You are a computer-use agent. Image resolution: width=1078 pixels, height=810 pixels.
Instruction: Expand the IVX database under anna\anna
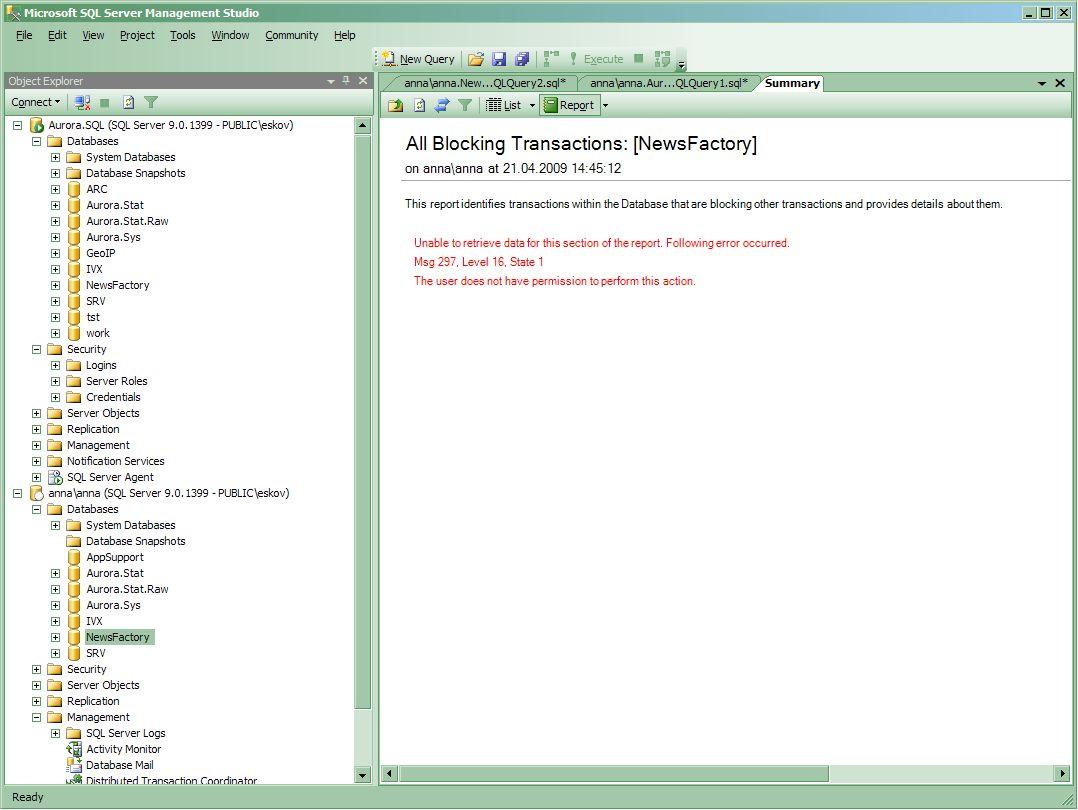point(56,621)
